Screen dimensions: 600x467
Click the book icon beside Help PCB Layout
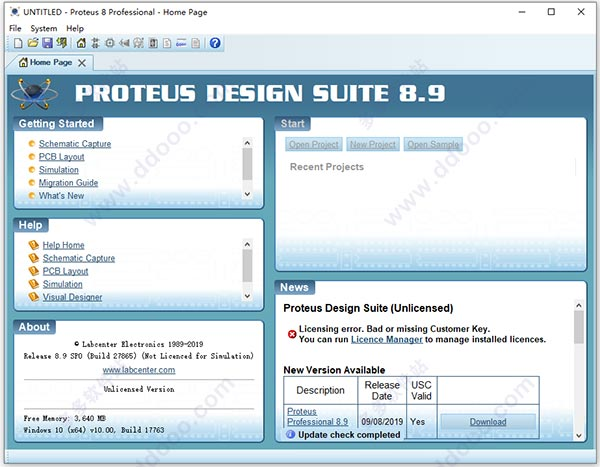pyautogui.click(x=34, y=271)
